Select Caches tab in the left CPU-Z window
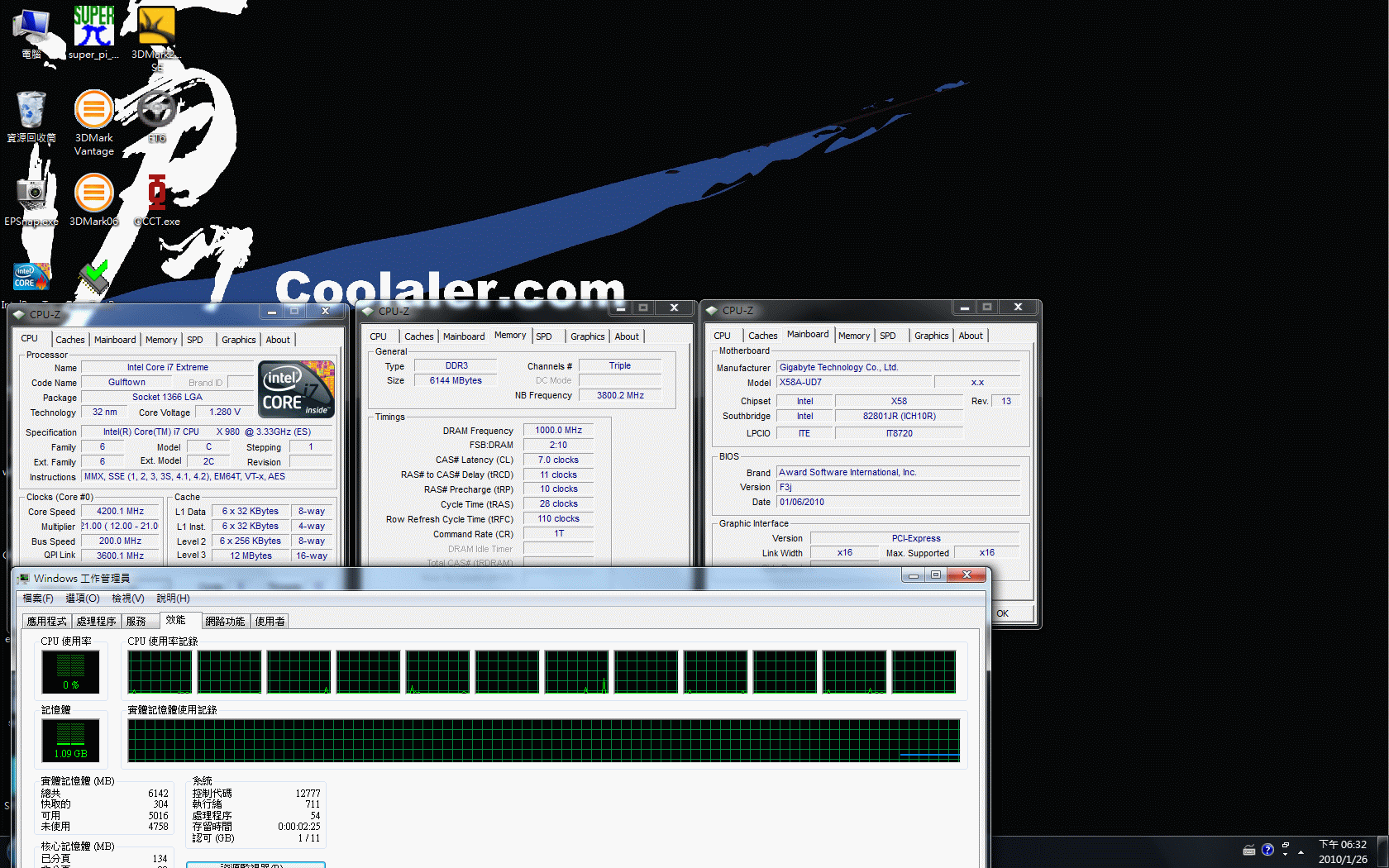 point(70,340)
